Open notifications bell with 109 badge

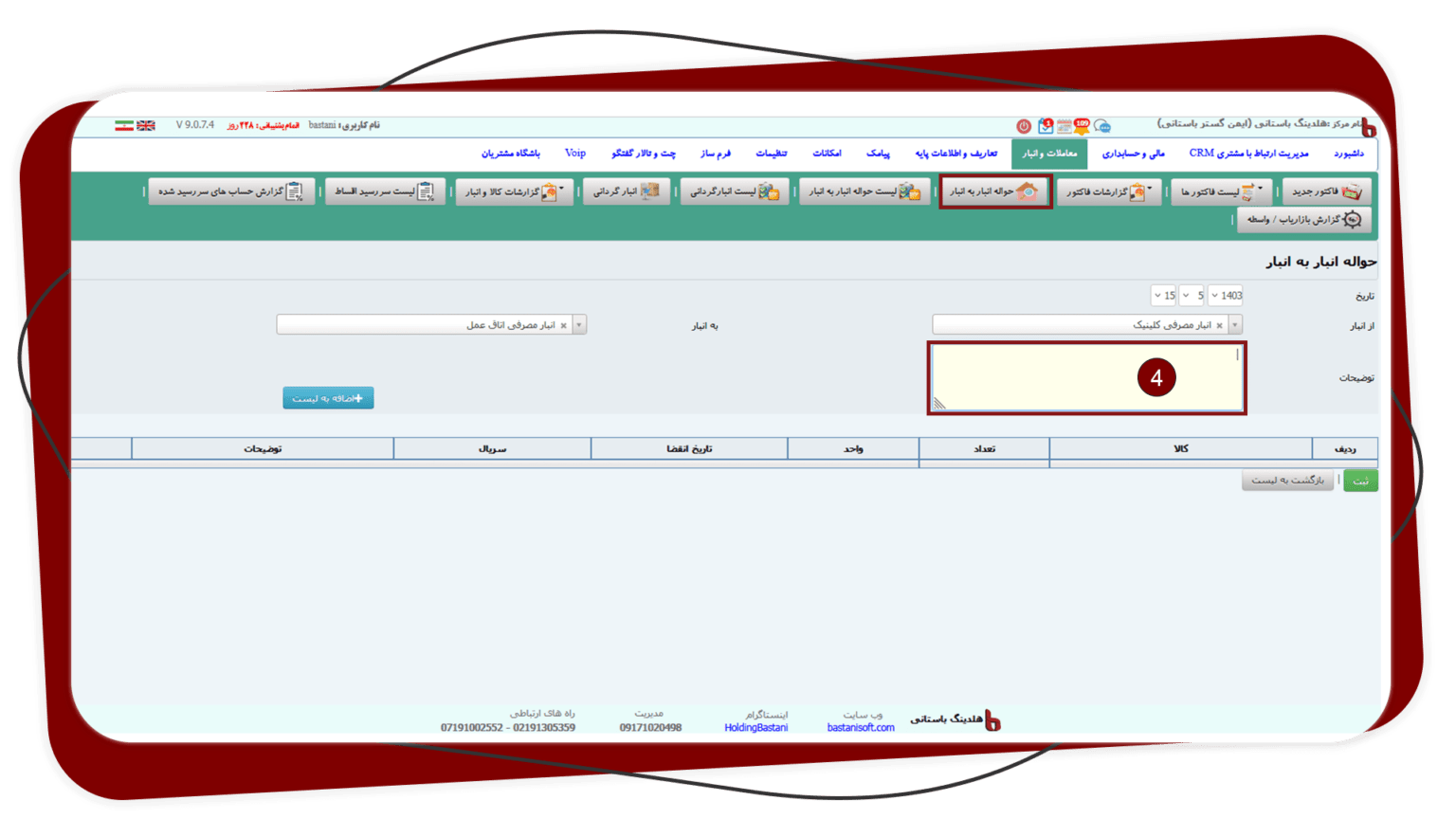1082,125
